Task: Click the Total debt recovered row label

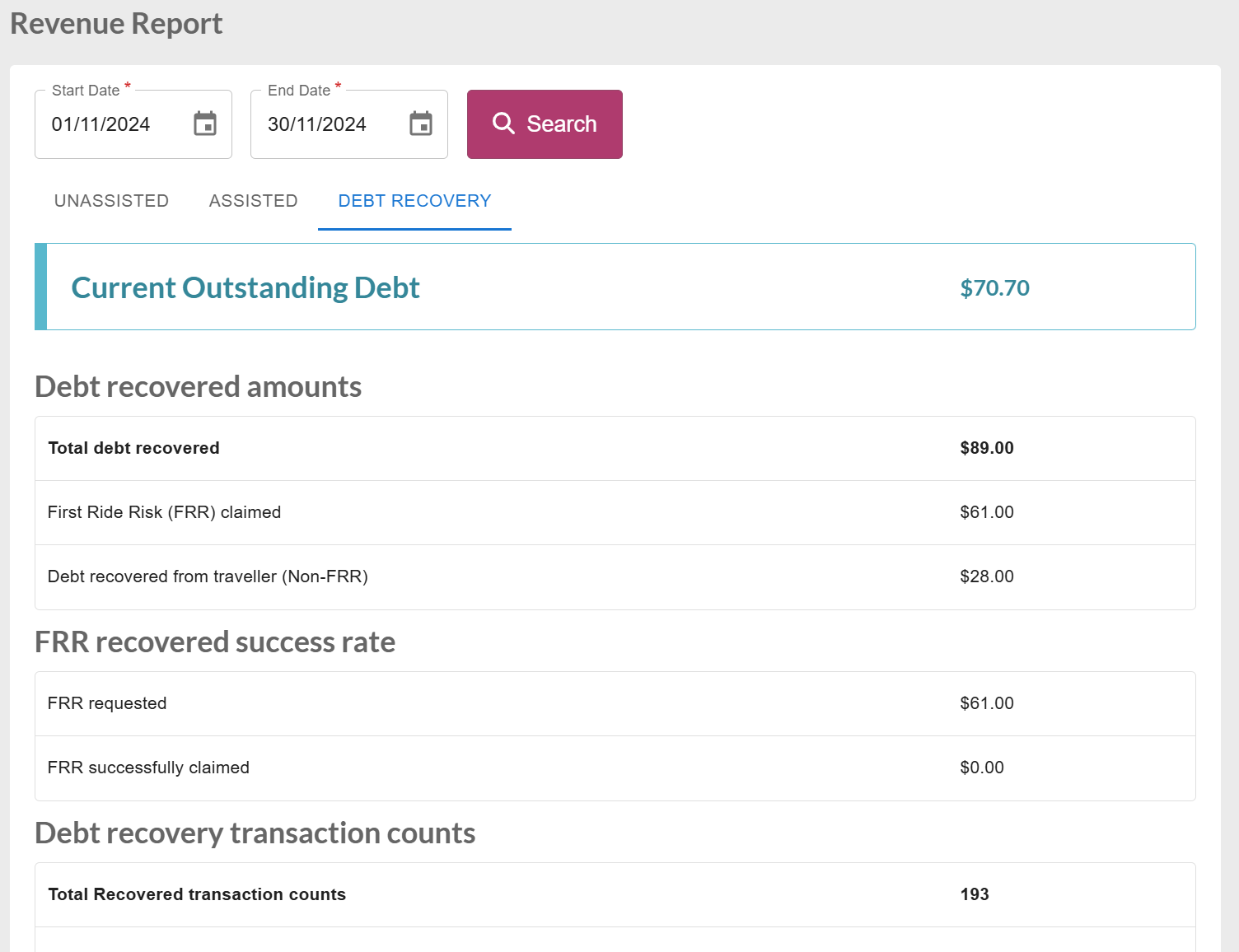Action: coord(133,448)
